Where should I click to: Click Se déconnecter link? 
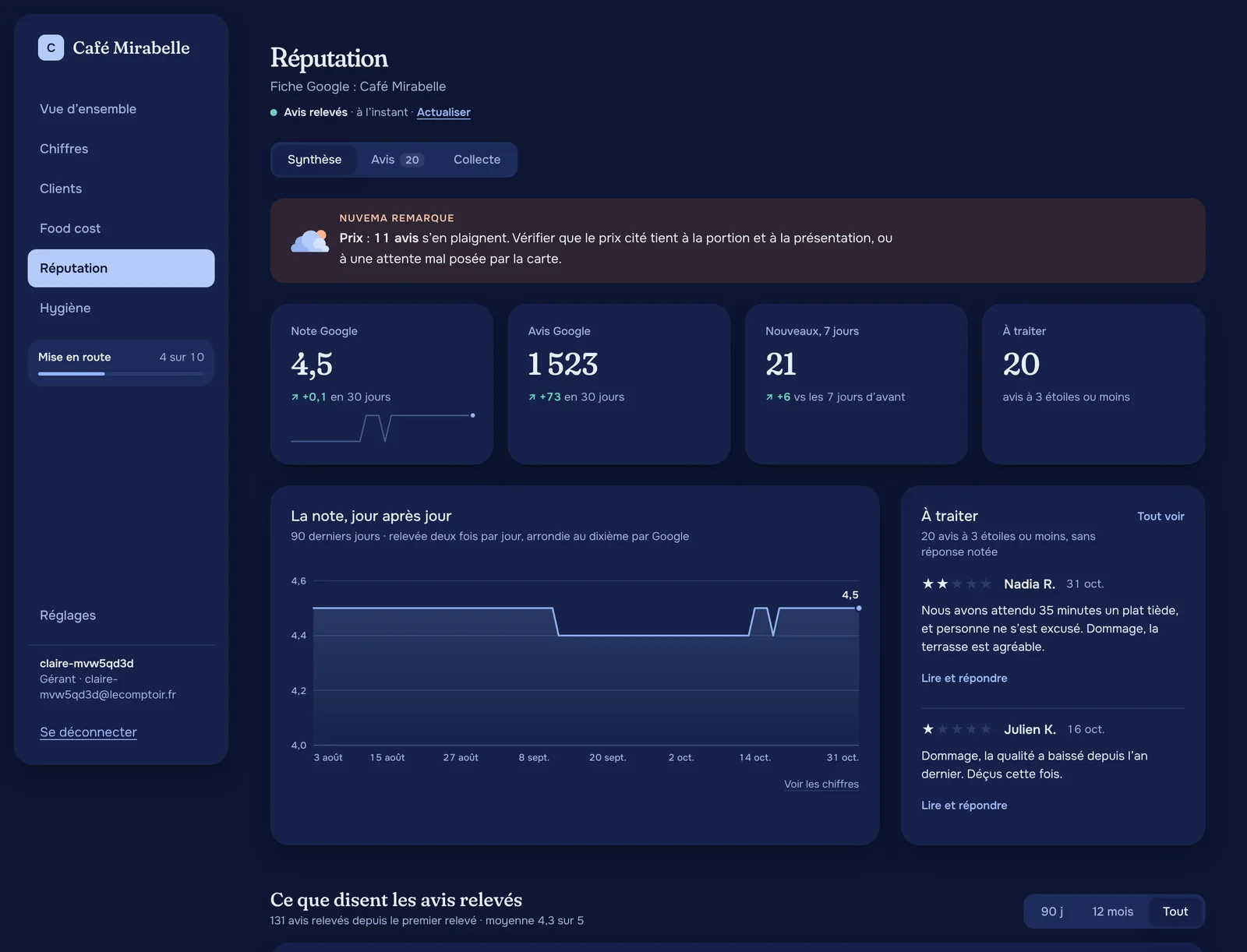[x=88, y=732]
